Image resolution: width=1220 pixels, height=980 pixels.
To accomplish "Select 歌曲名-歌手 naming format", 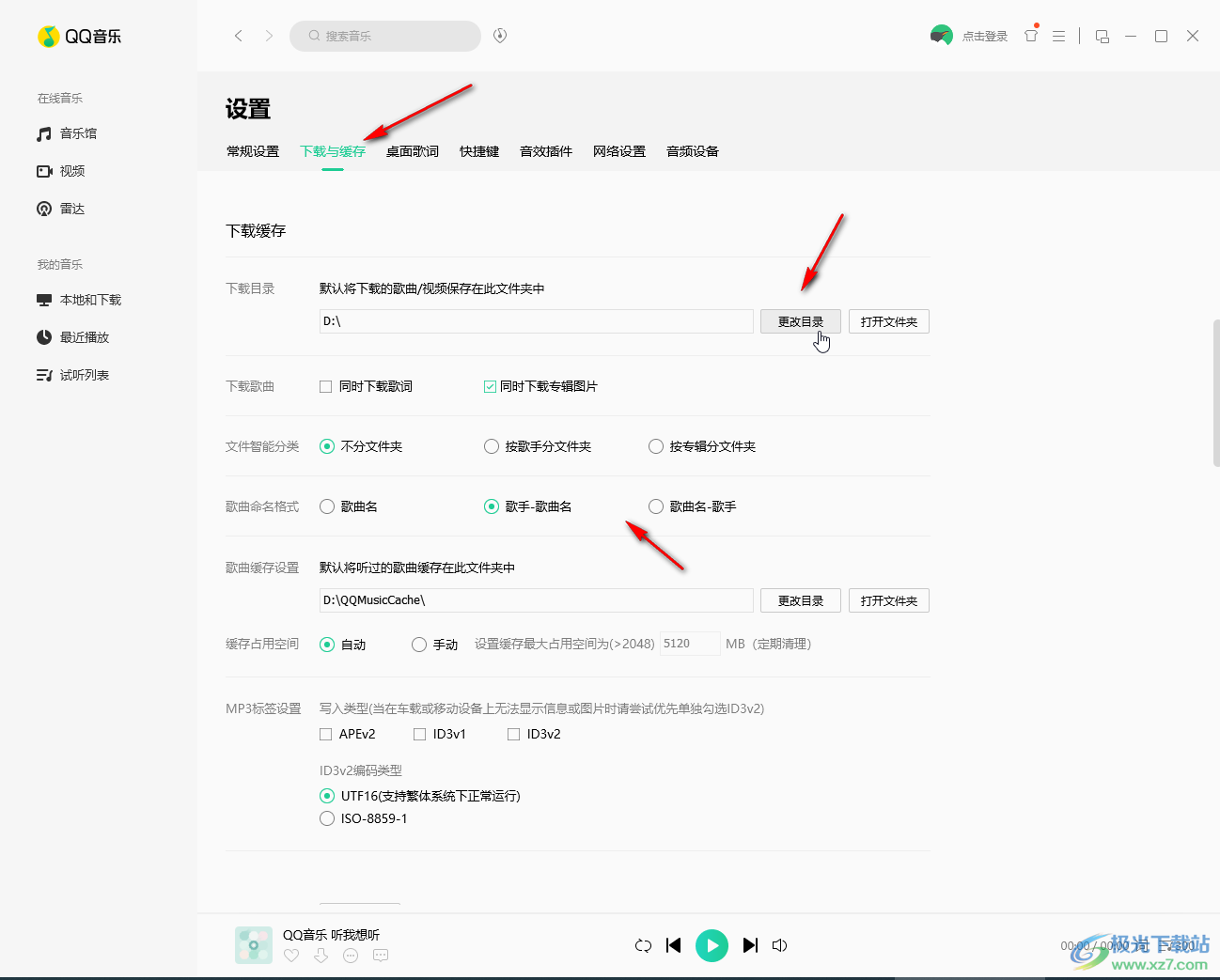I will tap(656, 506).
